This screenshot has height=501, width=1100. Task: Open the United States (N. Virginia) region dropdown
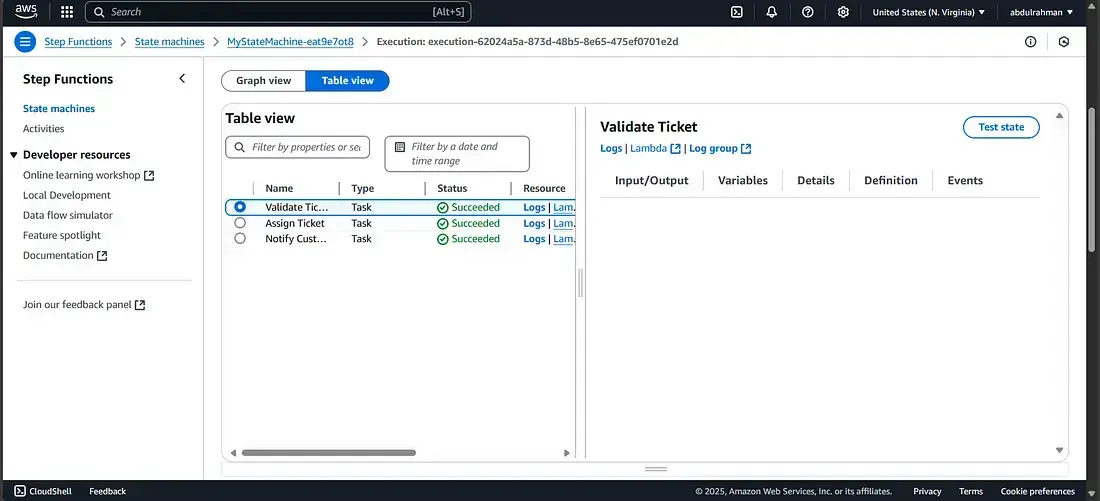(928, 12)
